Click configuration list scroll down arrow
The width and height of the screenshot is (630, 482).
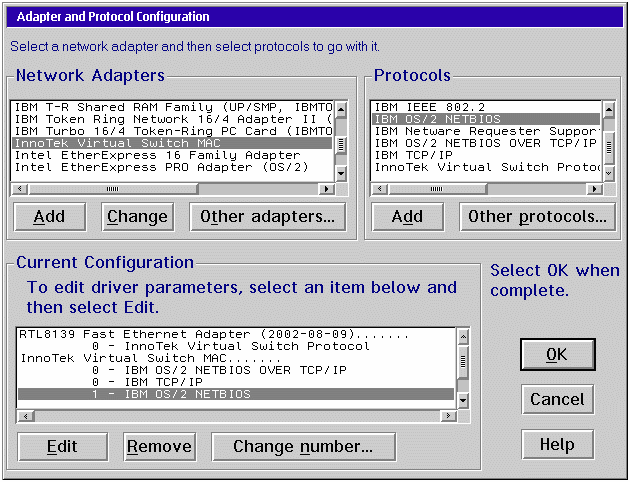[x=463, y=400]
